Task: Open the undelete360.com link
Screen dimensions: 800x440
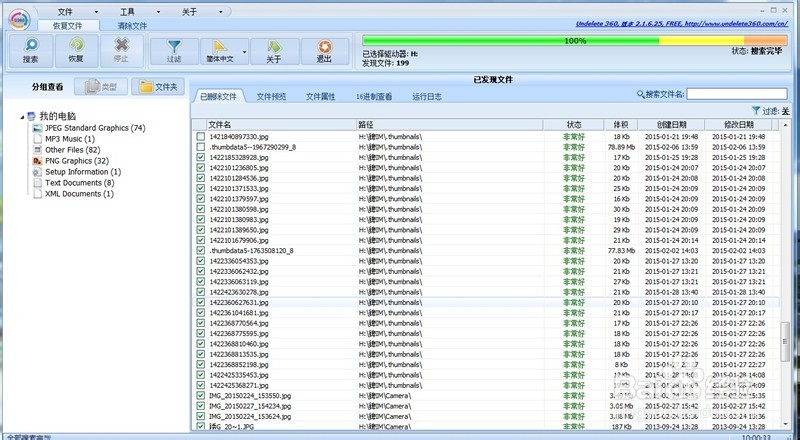Action: pyautogui.click(x=682, y=23)
